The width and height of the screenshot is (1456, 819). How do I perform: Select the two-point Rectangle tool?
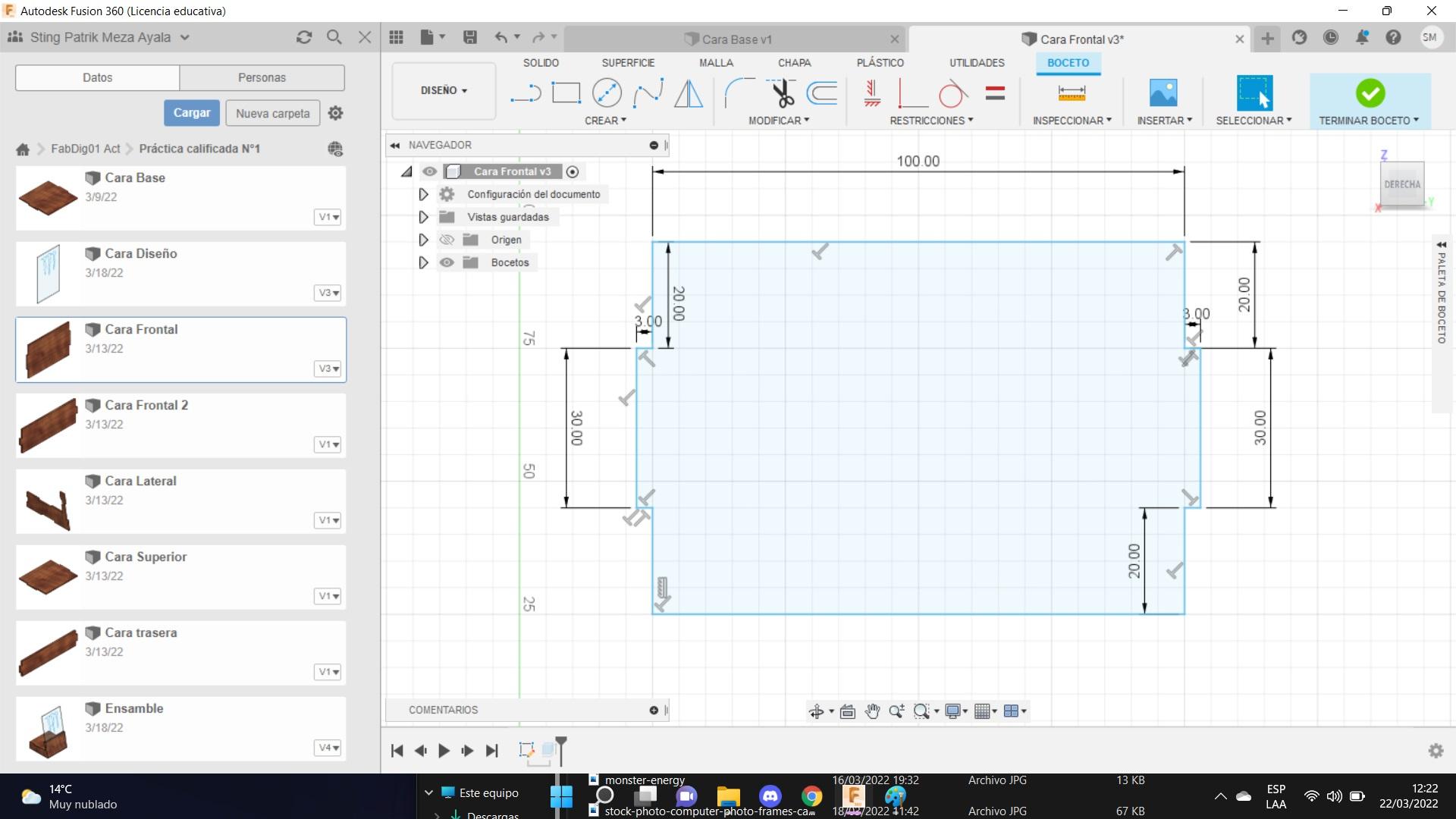pyautogui.click(x=566, y=93)
